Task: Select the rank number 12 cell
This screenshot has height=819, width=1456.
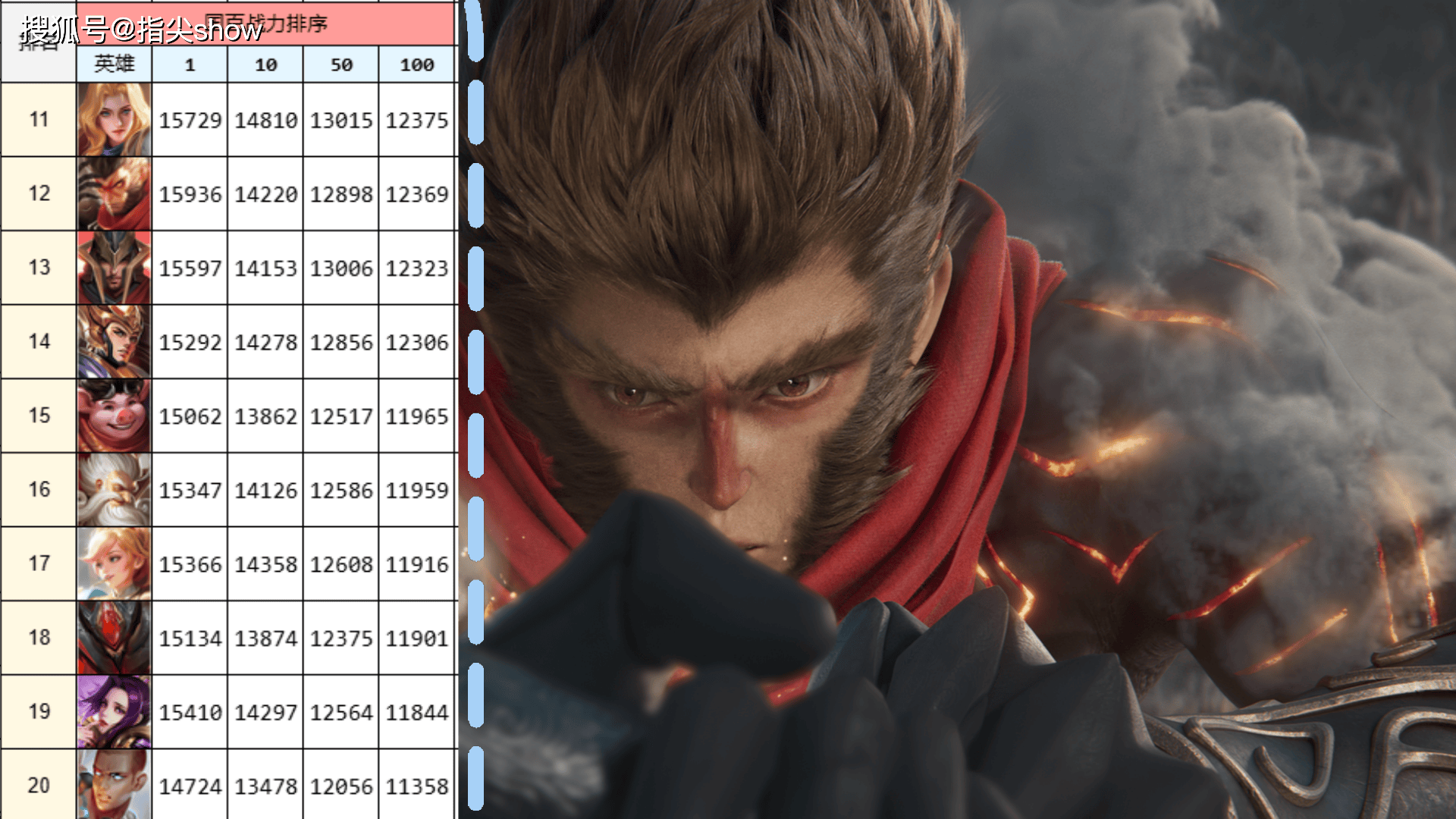Action: 39,194
